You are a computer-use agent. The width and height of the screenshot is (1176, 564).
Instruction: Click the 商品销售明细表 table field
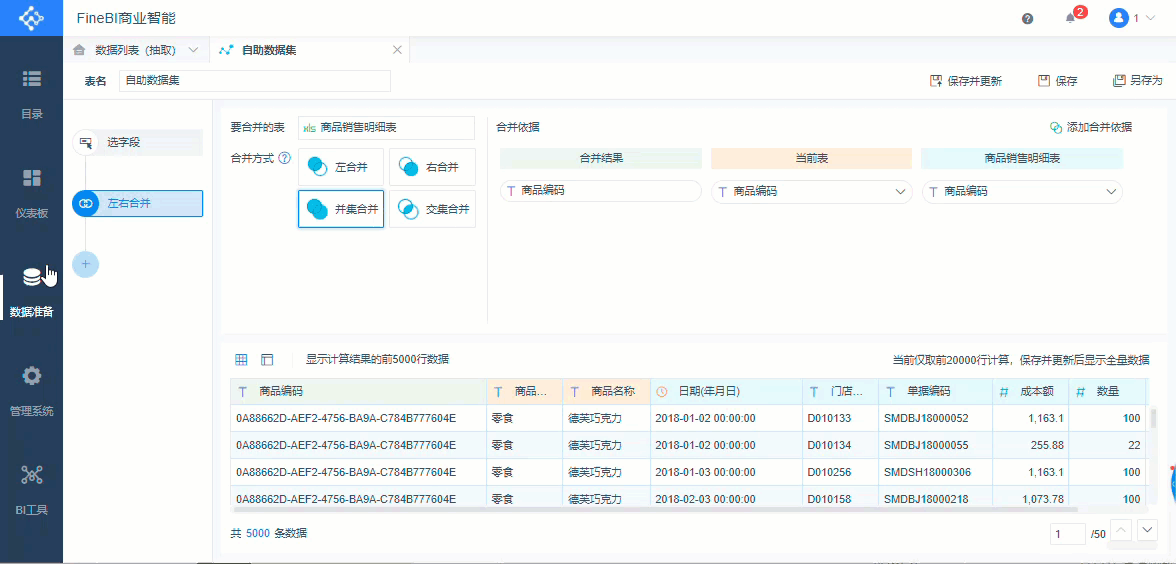coord(386,128)
